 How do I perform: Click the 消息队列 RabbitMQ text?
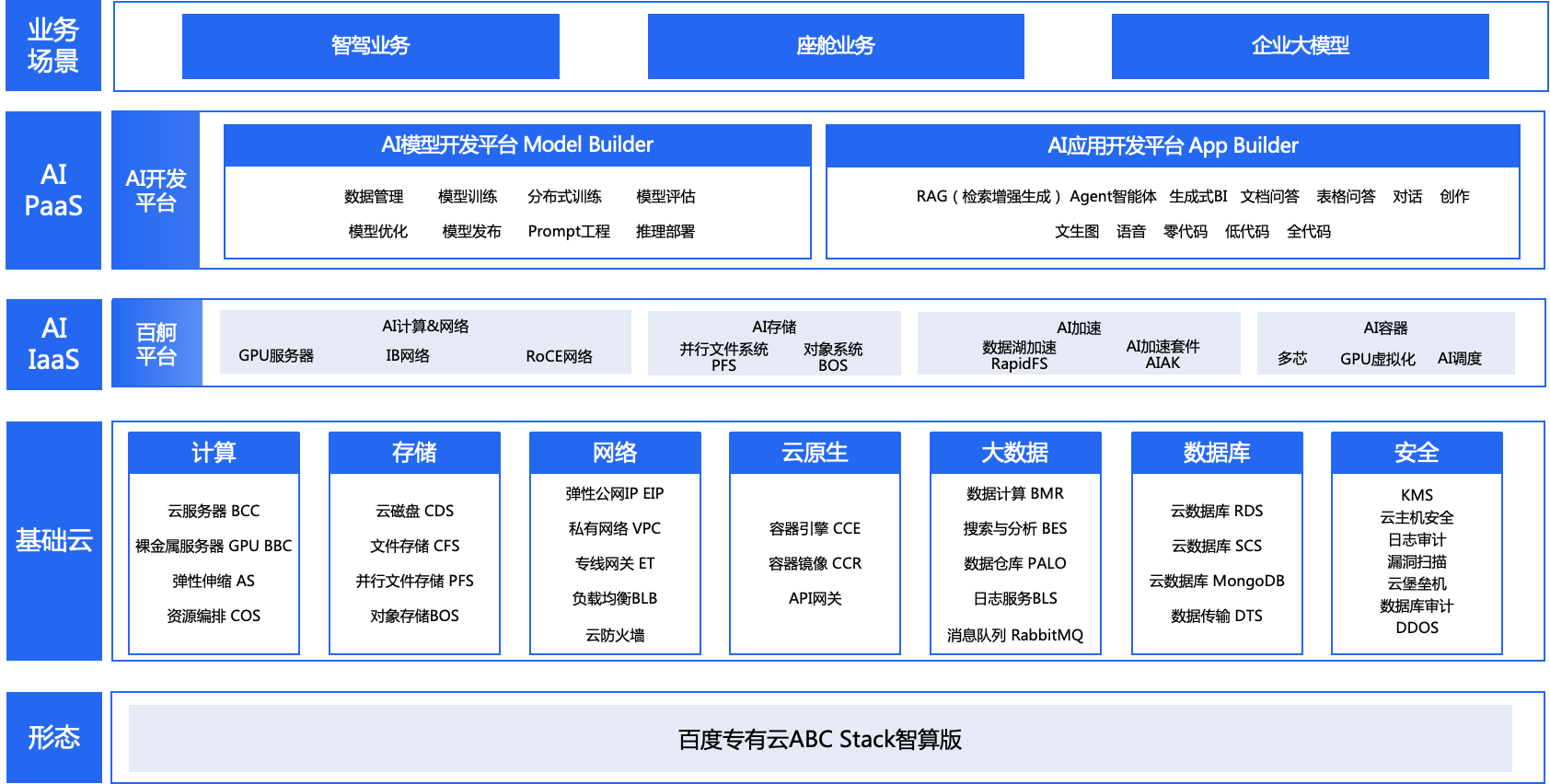1015,636
